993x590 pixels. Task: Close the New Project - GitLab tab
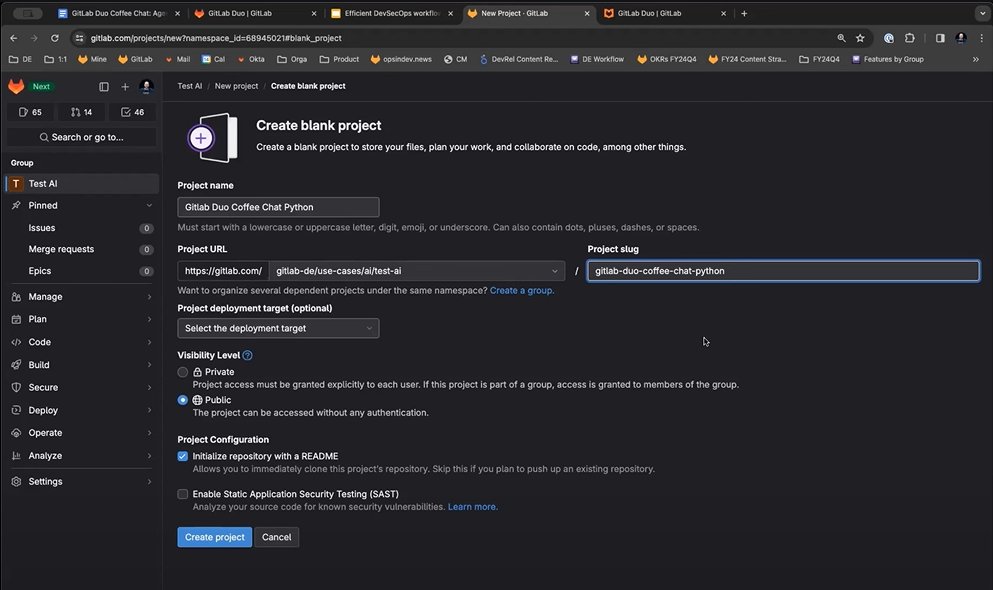pyautogui.click(x=586, y=13)
